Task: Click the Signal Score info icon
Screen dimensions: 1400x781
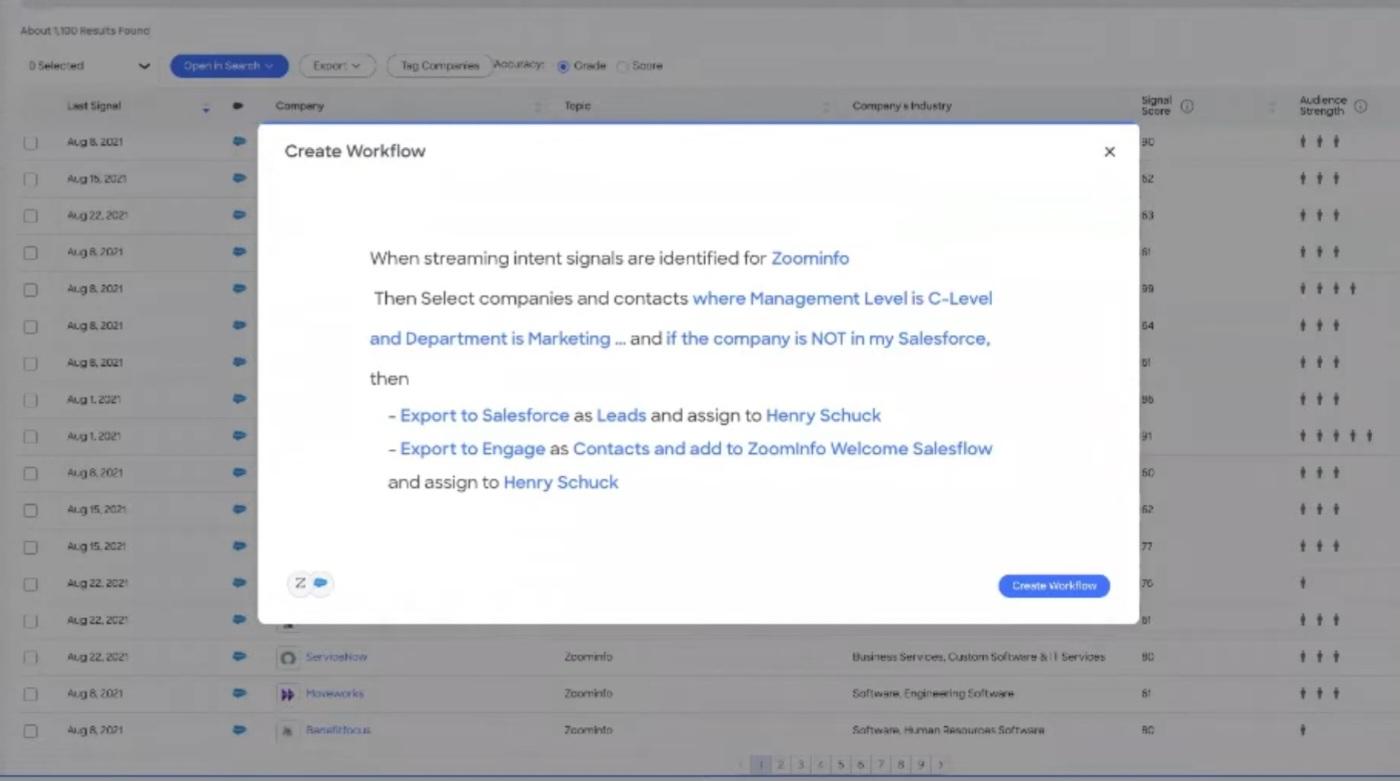Action: 1187,106
